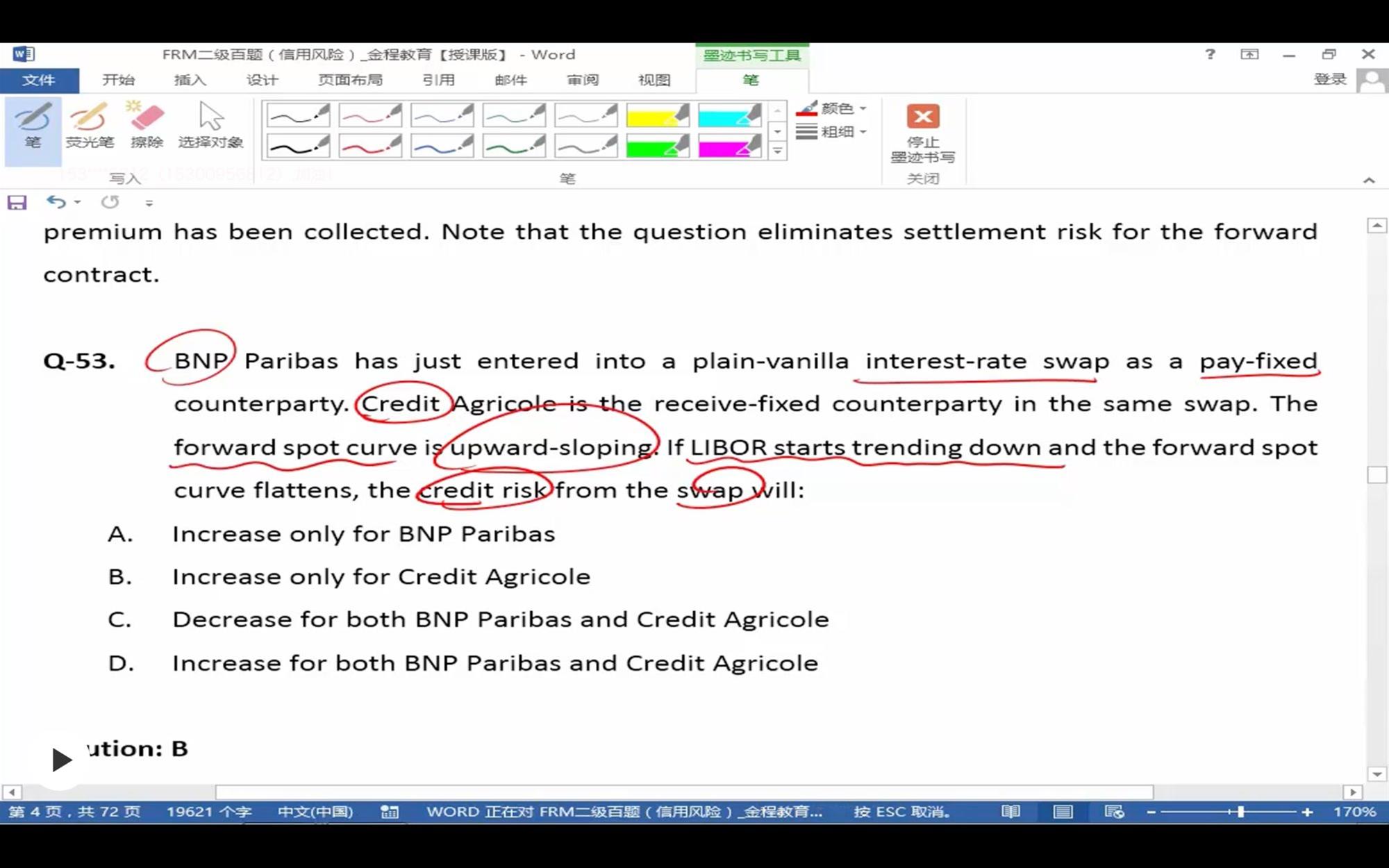Pick the thick red pen in the bottom row
The width and height of the screenshot is (1389, 868).
(370, 146)
